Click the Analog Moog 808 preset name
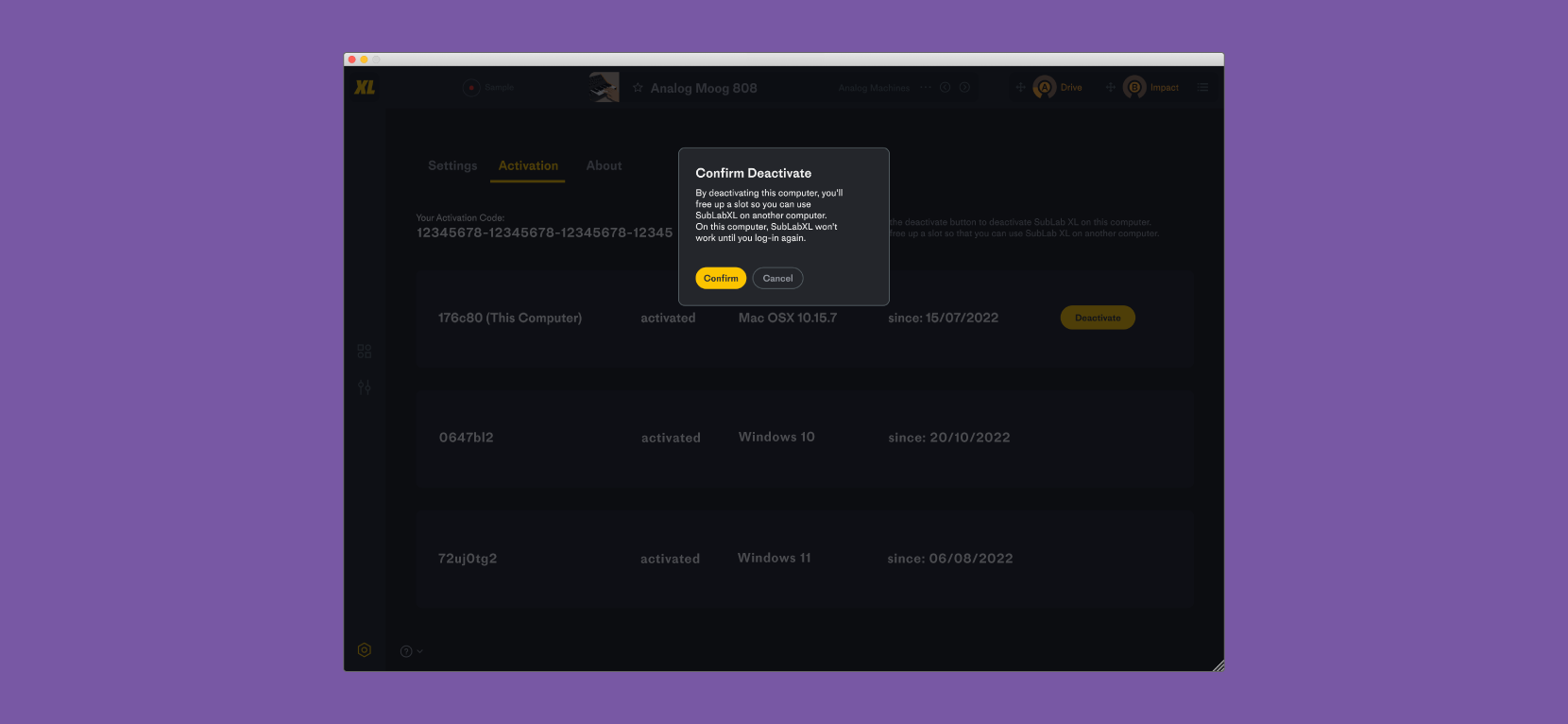This screenshot has width=1568, height=724. (x=704, y=88)
